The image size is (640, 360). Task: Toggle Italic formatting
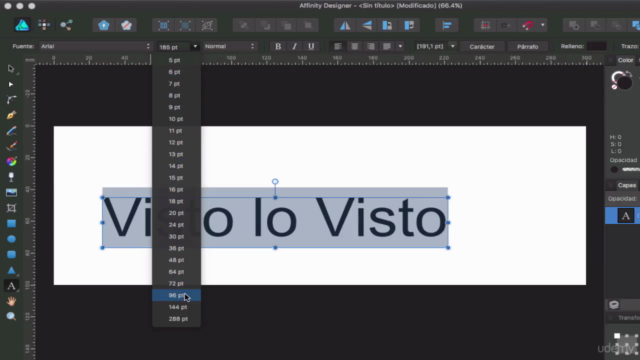(x=294, y=47)
